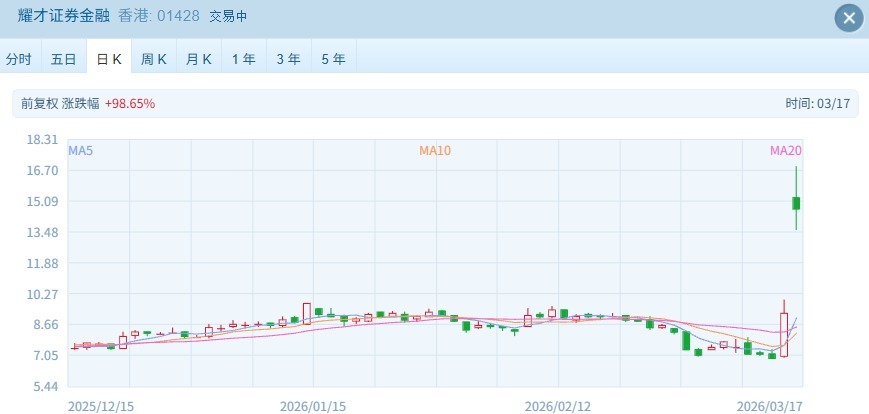Click the MA20 legend label
The width and height of the screenshot is (869, 414).
coord(786,151)
